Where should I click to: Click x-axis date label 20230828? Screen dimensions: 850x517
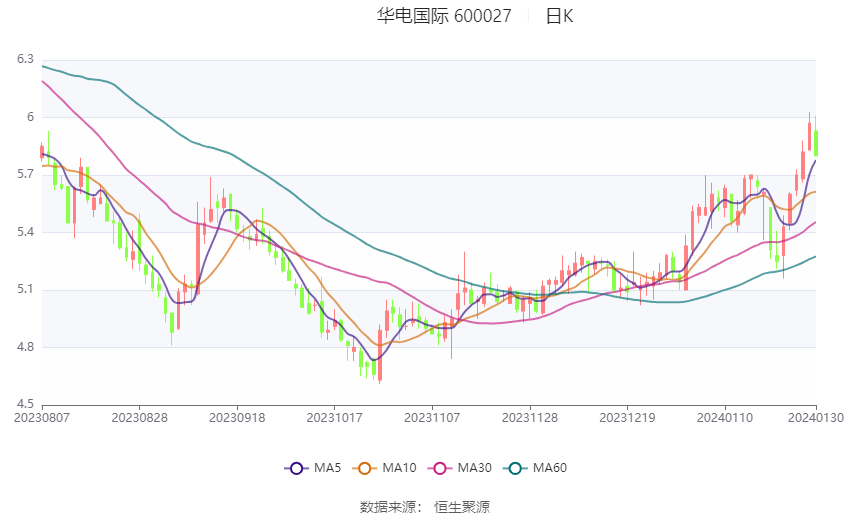[139, 418]
